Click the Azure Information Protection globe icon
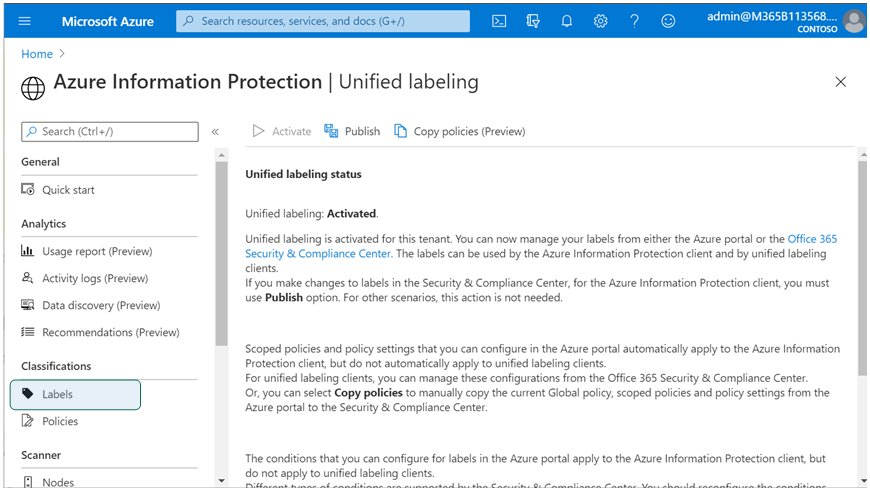870x491 pixels. tap(33, 88)
